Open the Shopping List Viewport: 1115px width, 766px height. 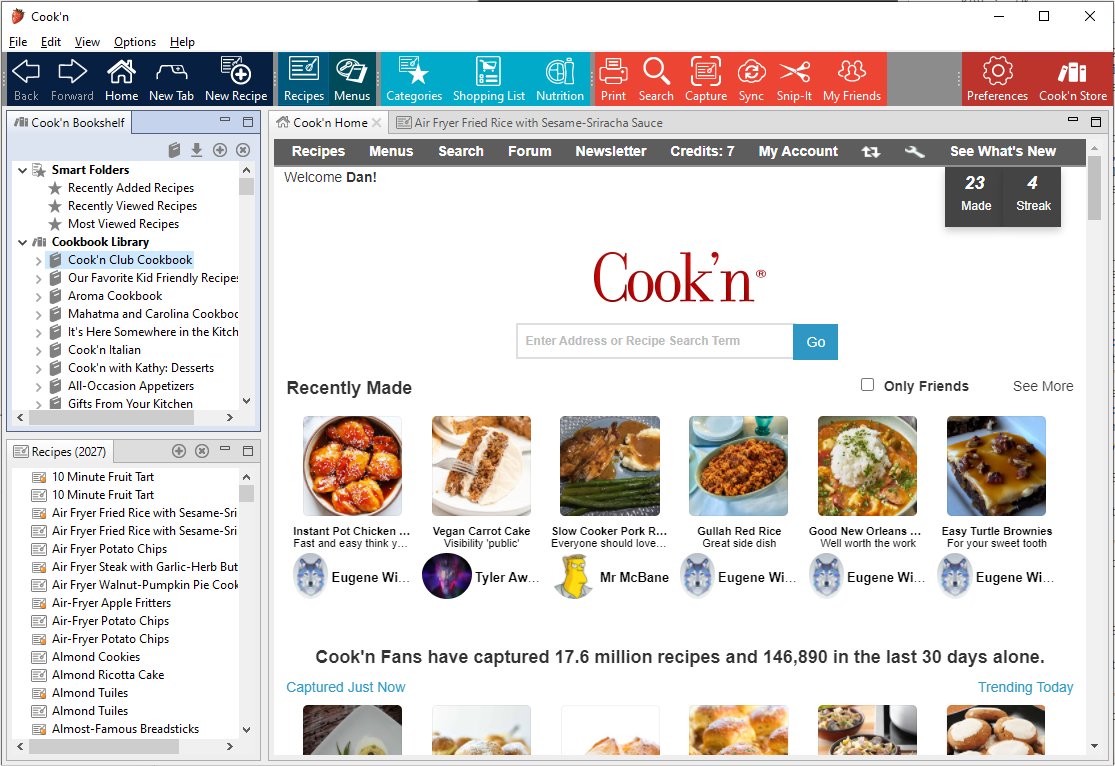click(489, 79)
